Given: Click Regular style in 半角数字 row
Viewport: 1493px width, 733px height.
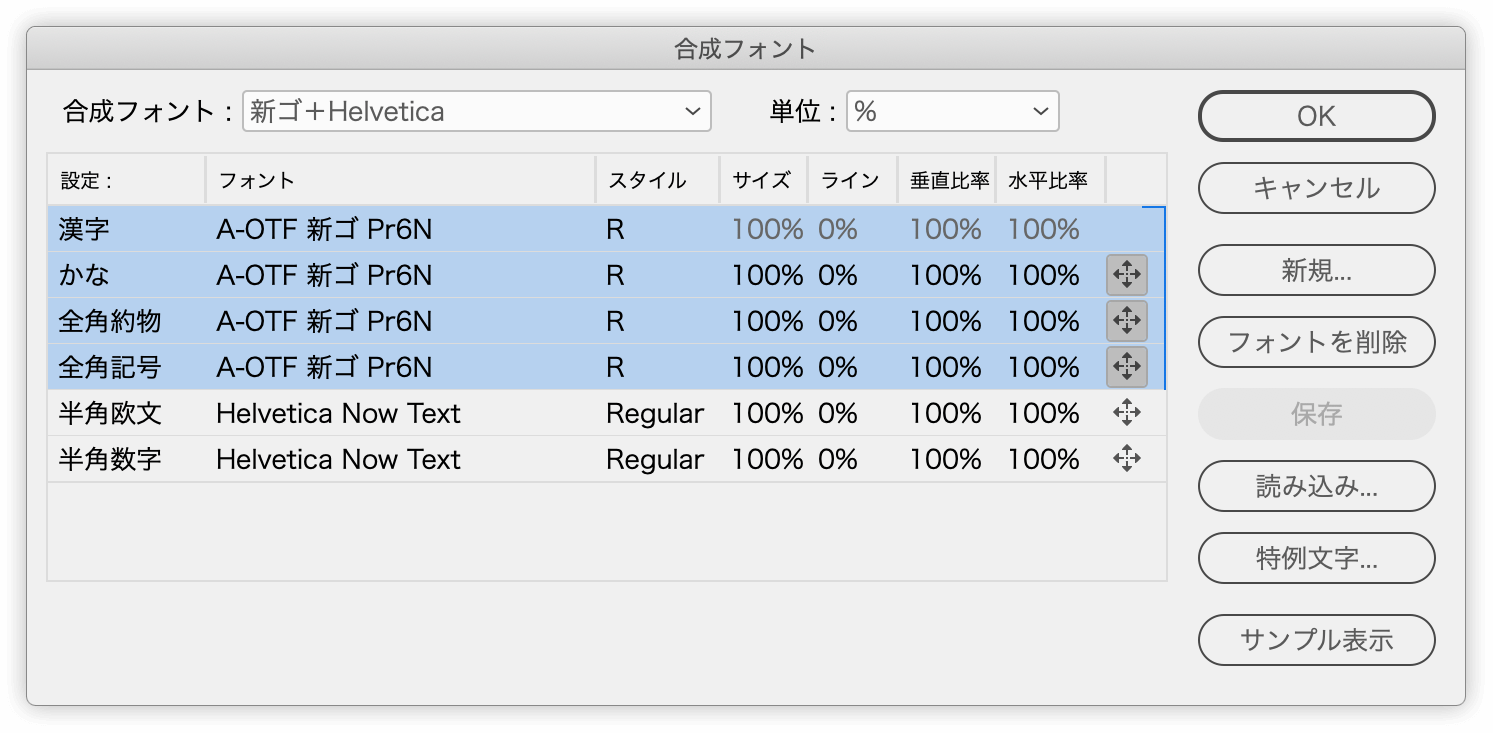Looking at the screenshot, I should point(655,459).
